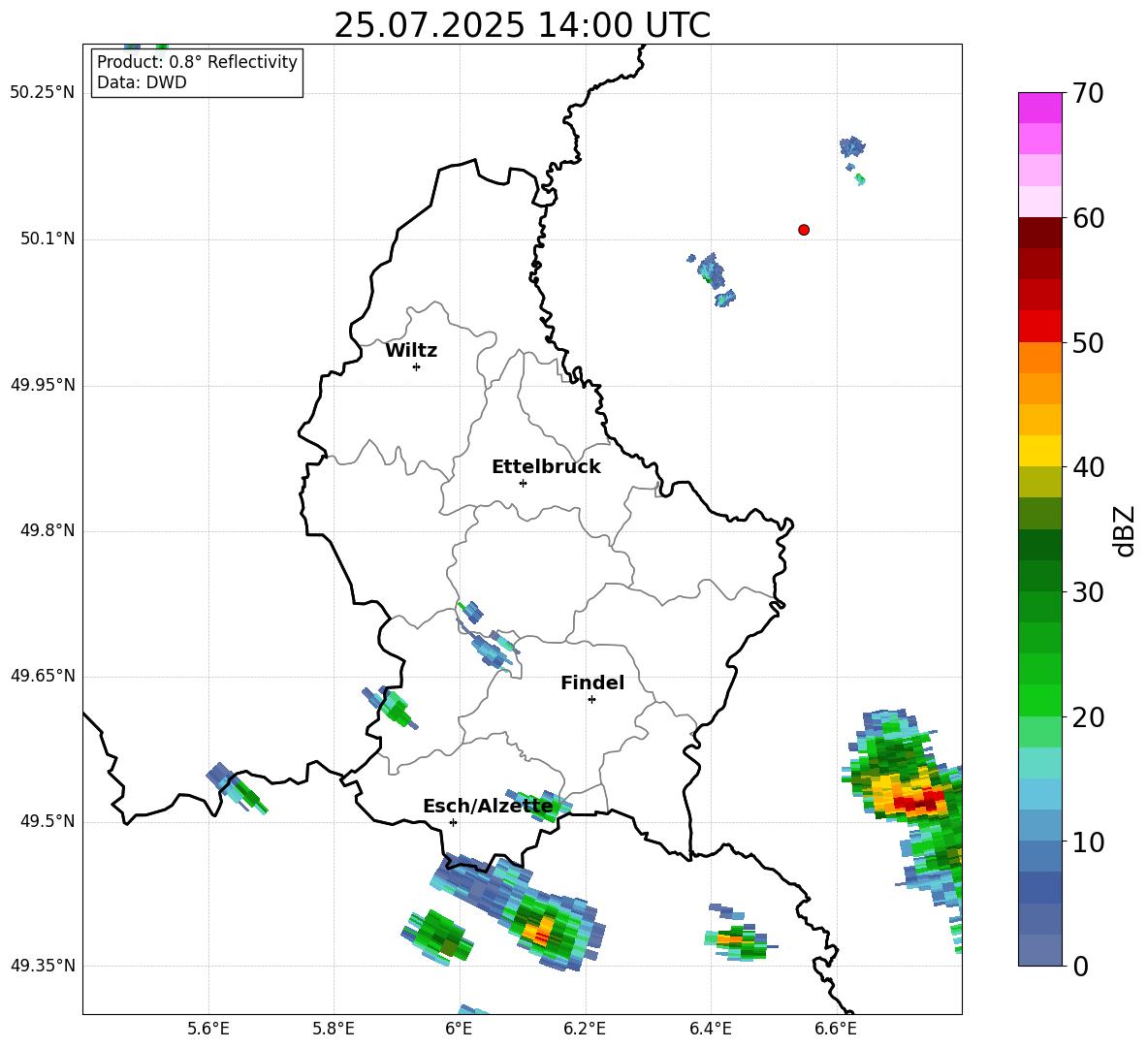Screen dimensions: 1148x1048
Task: Select the Esch/Alzette city label
Action: tap(488, 807)
